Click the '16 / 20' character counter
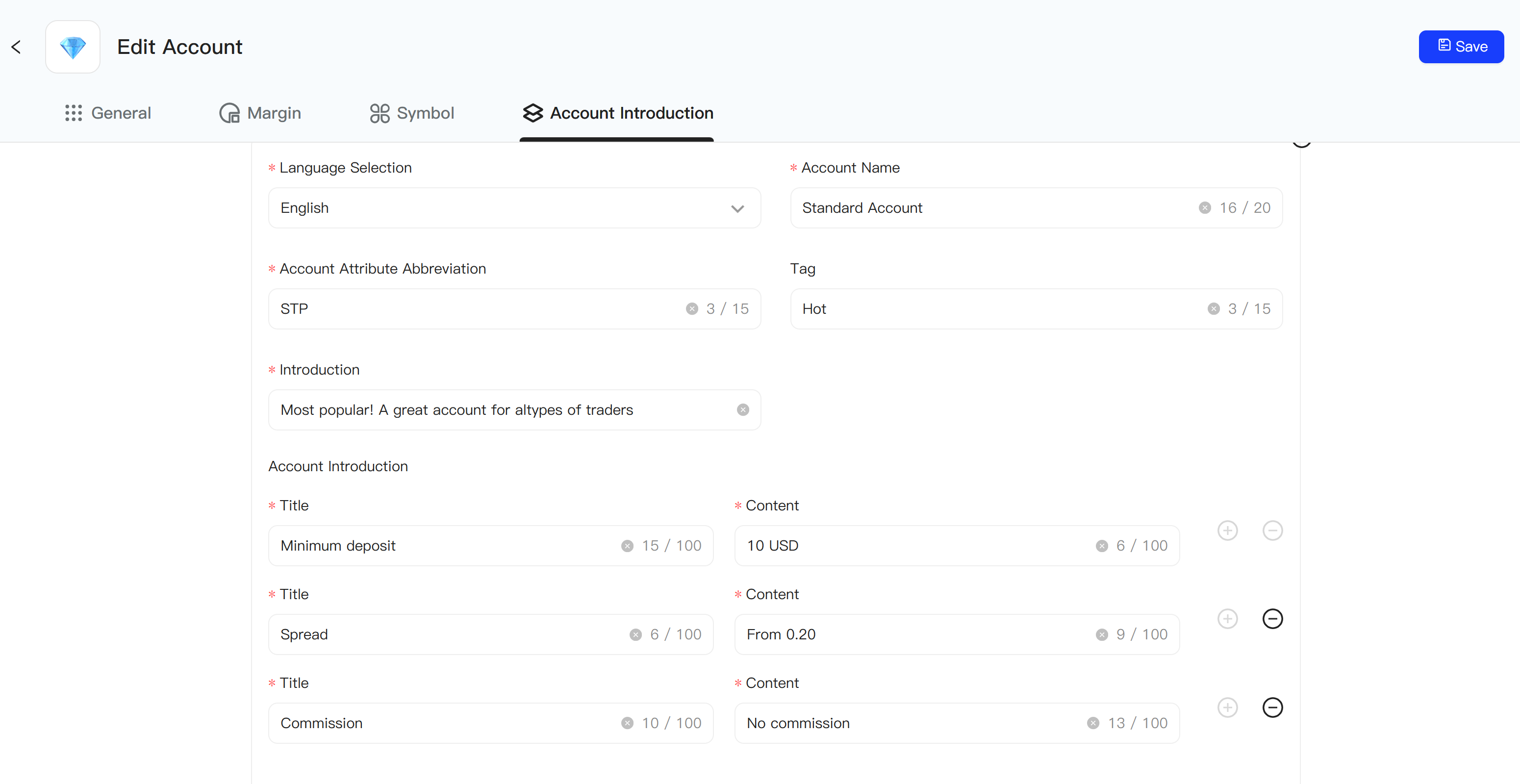This screenshot has height=784, width=1520. pyautogui.click(x=1245, y=208)
